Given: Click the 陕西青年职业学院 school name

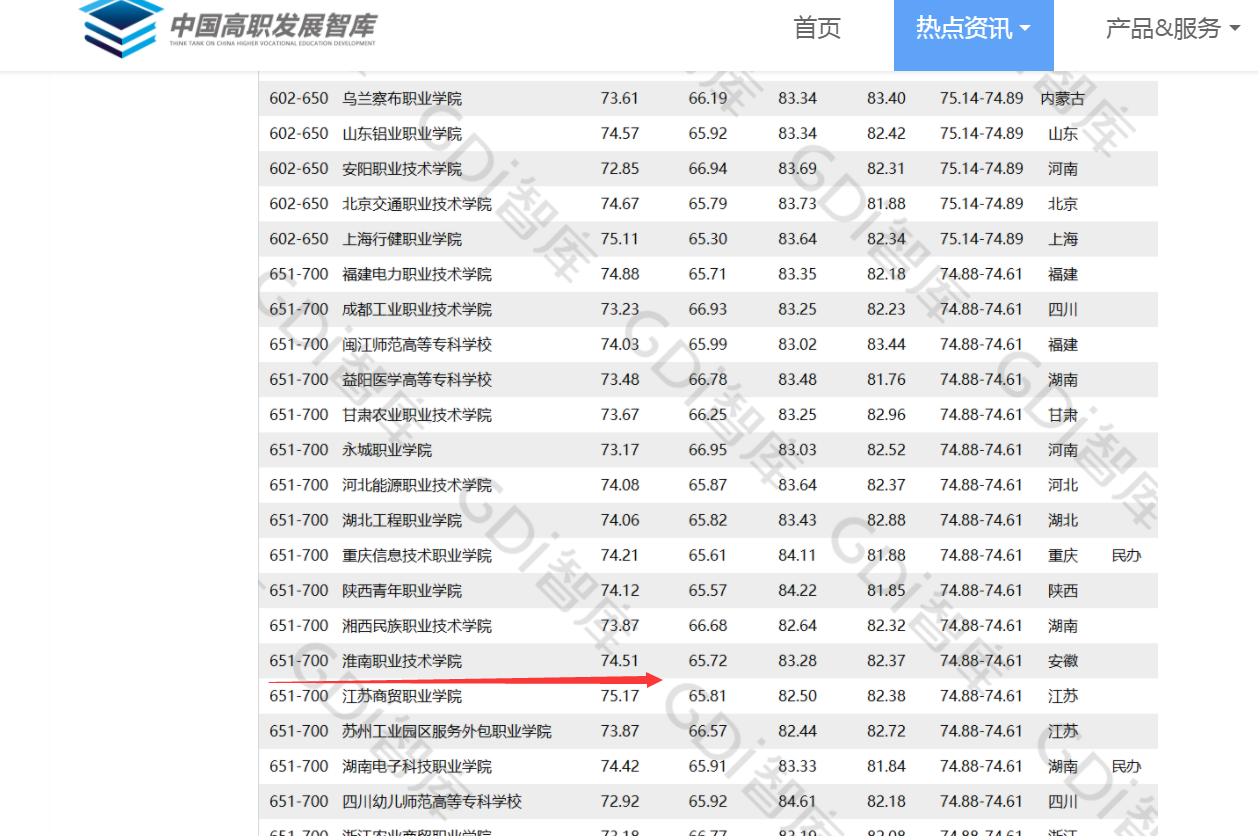Looking at the screenshot, I should [402, 591].
